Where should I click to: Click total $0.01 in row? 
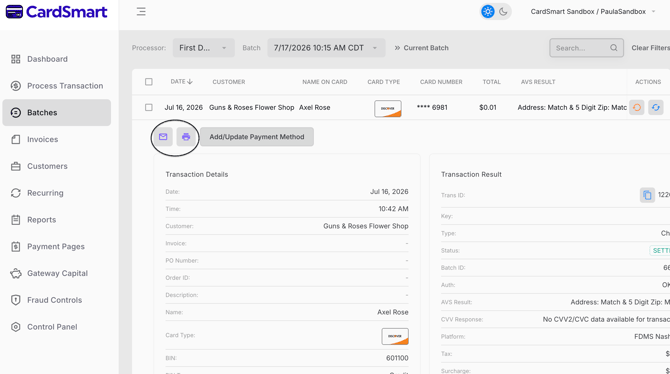(488, 107)
